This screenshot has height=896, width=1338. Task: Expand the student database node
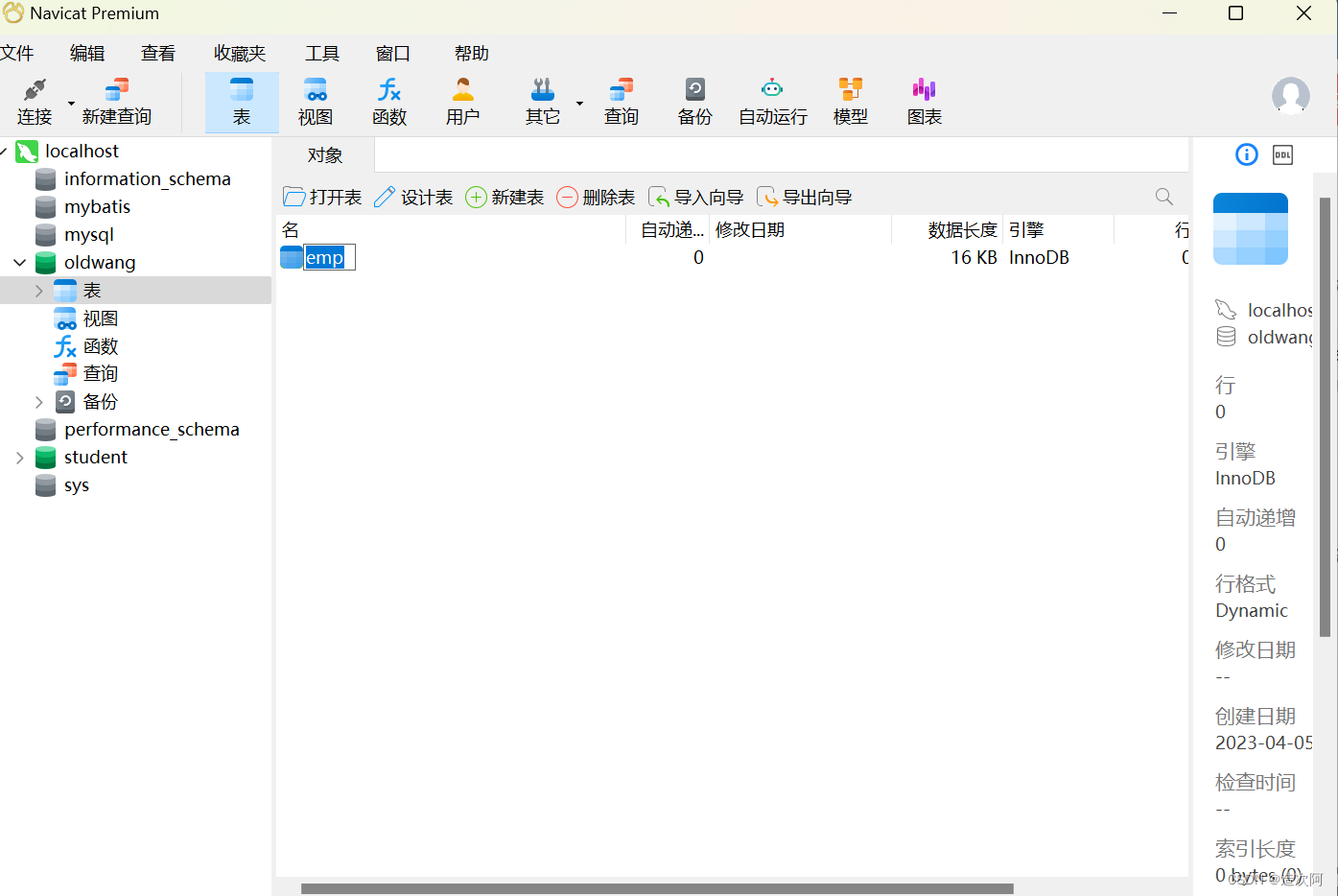(19, 458)
